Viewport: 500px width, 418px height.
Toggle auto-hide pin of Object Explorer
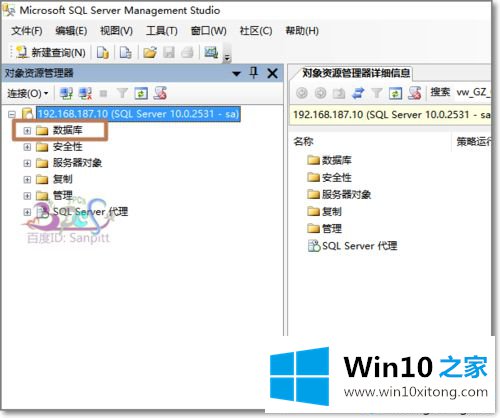254,73
